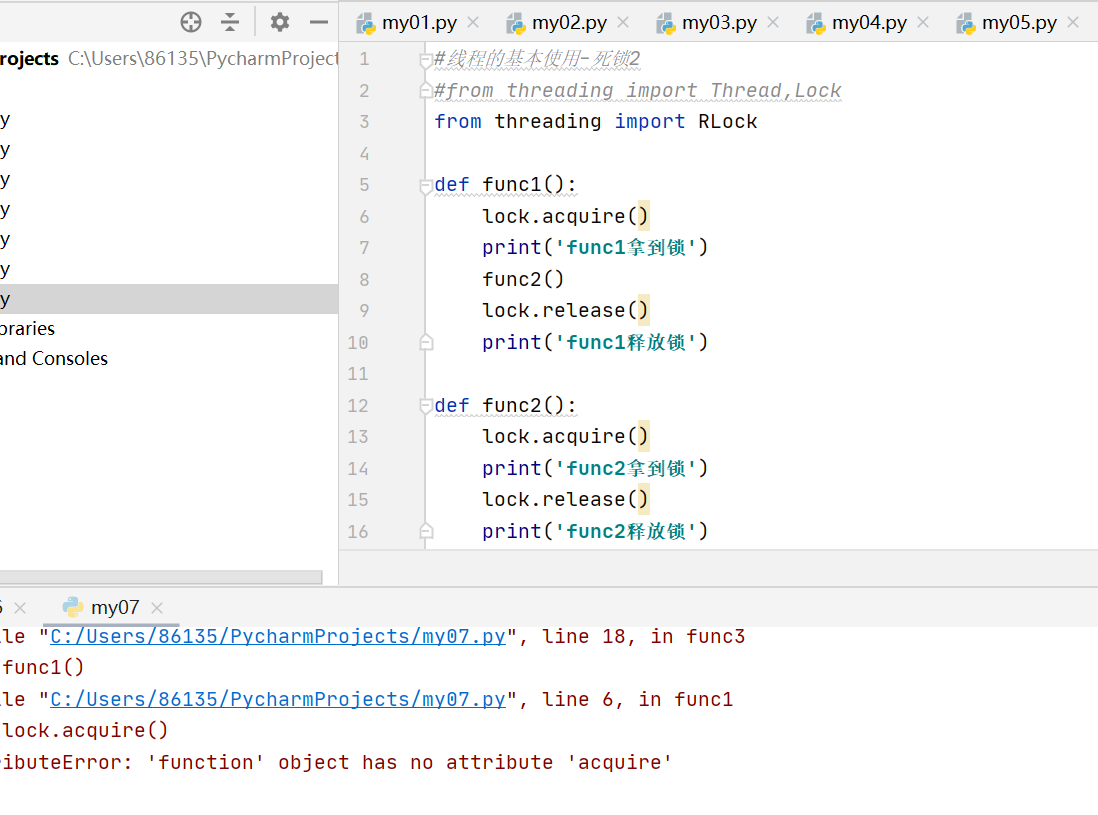Switch to the my05.py editor tab
The image size is (1098, 815).
point(1019,23)
